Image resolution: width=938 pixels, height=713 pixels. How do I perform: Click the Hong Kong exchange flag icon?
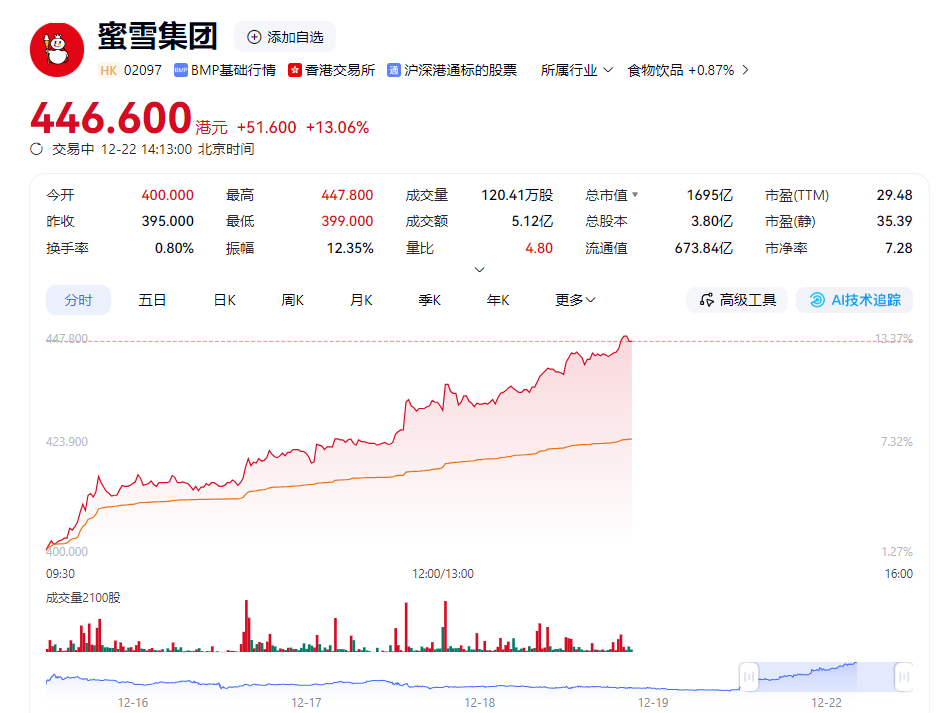tap(294, 71)
